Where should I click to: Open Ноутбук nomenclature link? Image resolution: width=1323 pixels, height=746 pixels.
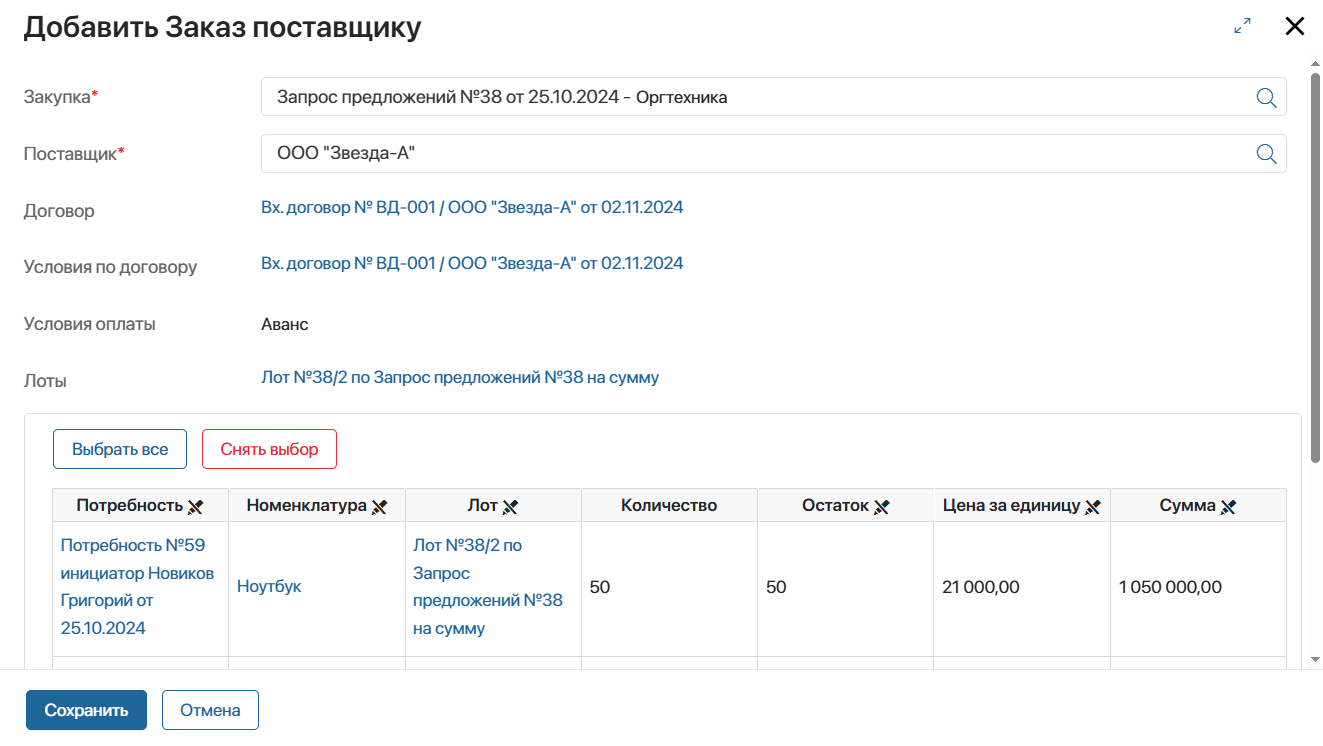pos(269,587)
